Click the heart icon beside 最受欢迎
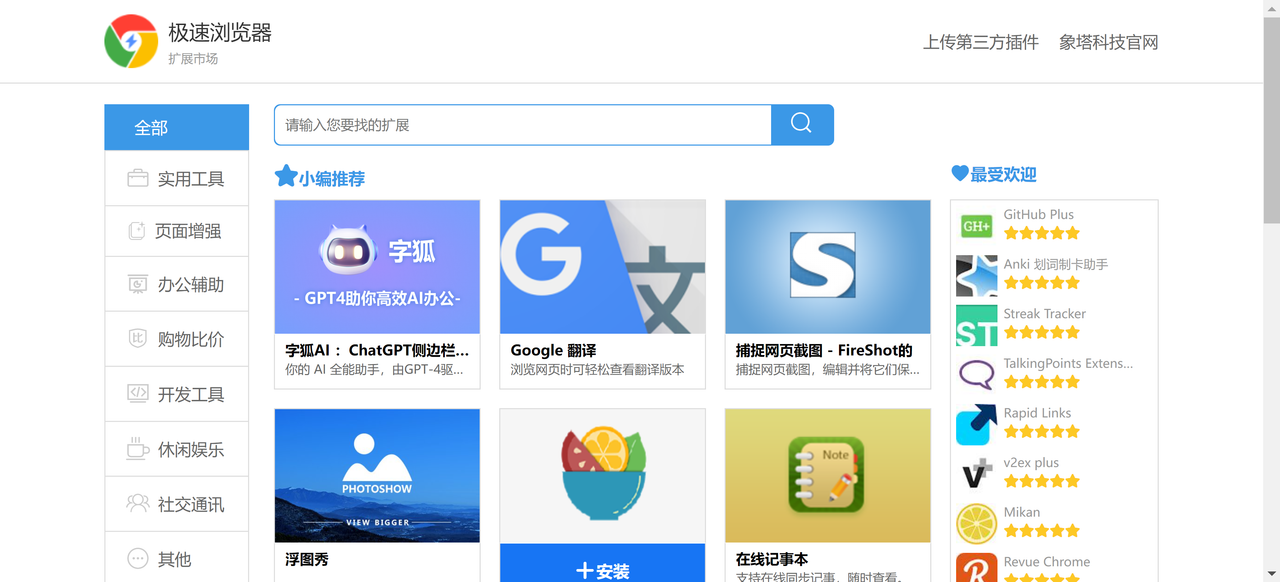 pos(960,173)
